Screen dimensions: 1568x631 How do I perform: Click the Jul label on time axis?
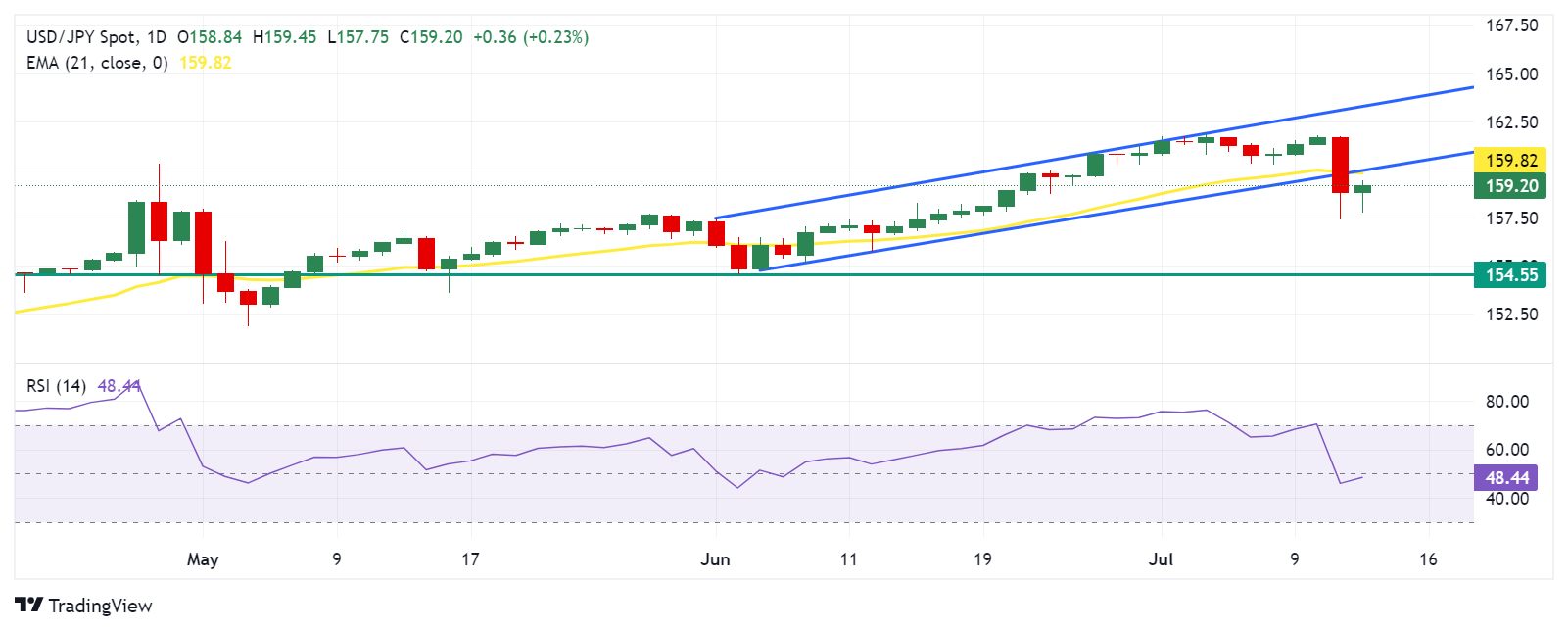[1161, 559]
